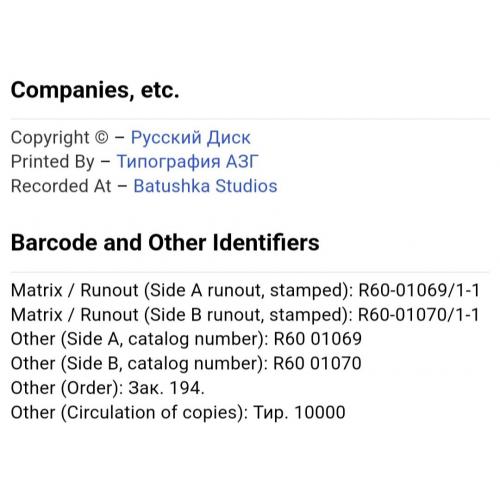Click the "Barcode and Other Identifiers" heading
This screenshot has height=500, width=500.
[x=165, y=242]
